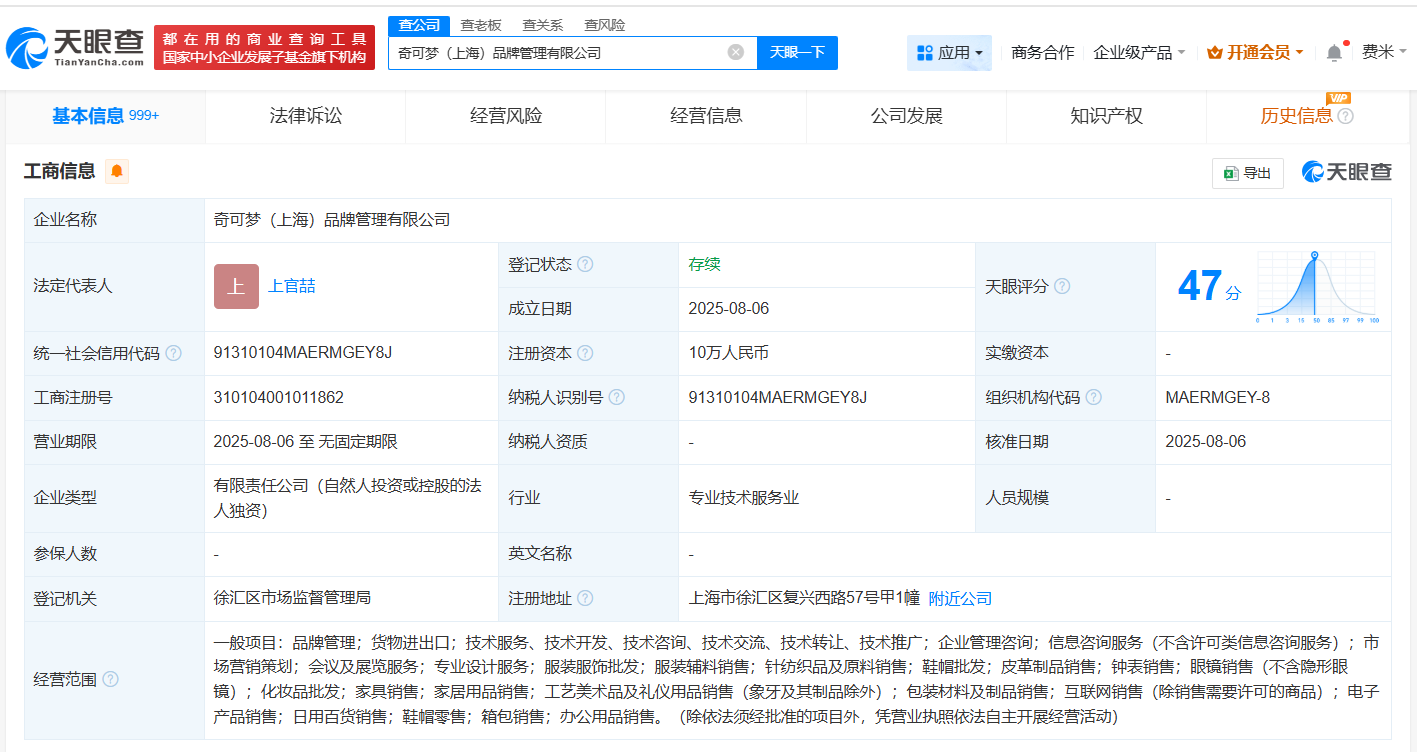The height and width of the screenshot is (752, 1417).
Task: Expand the 应用 dropdown menu
Action: coord(949,53)
